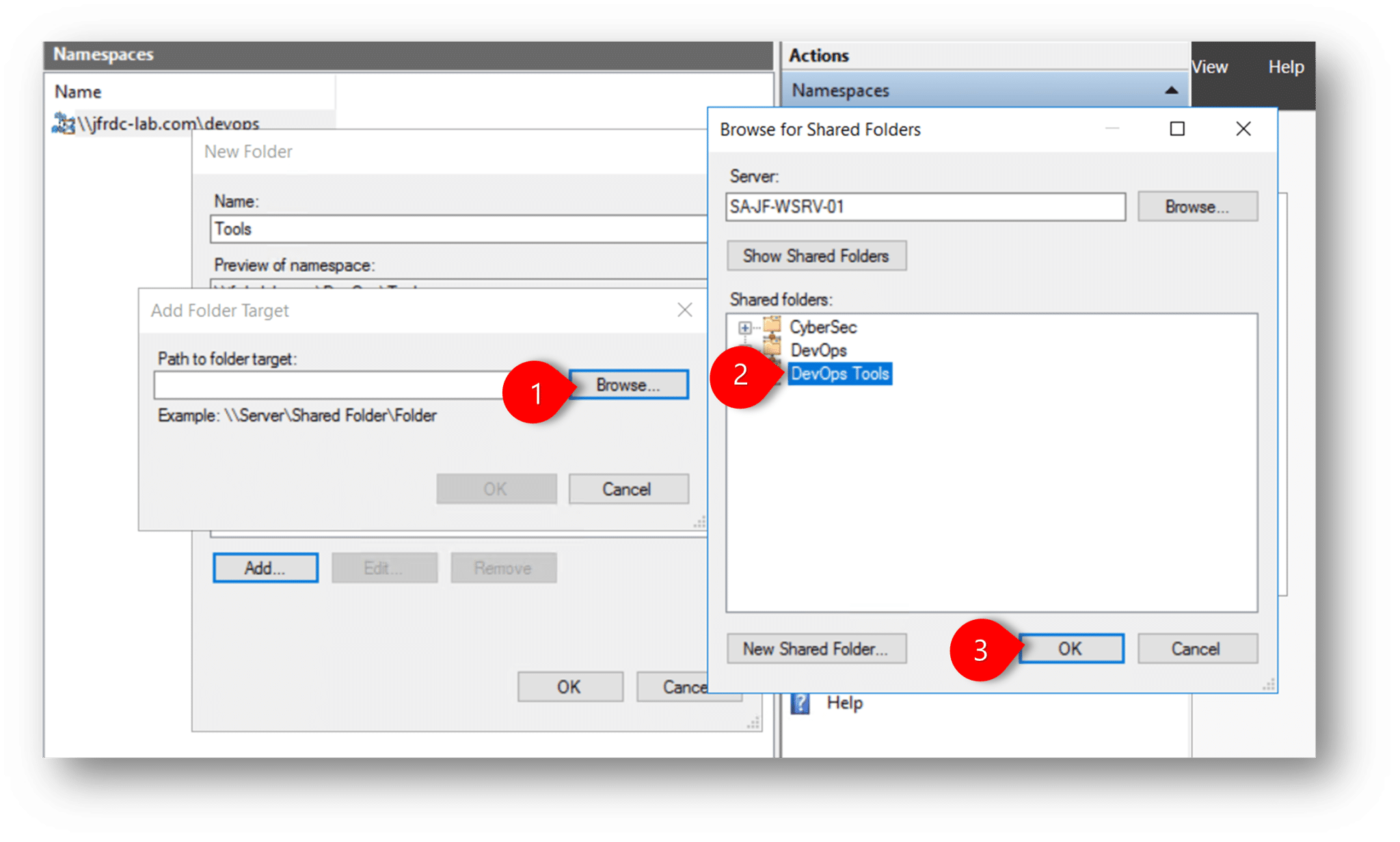
Task: Open the Help menu
Action: click(1285, 66)
